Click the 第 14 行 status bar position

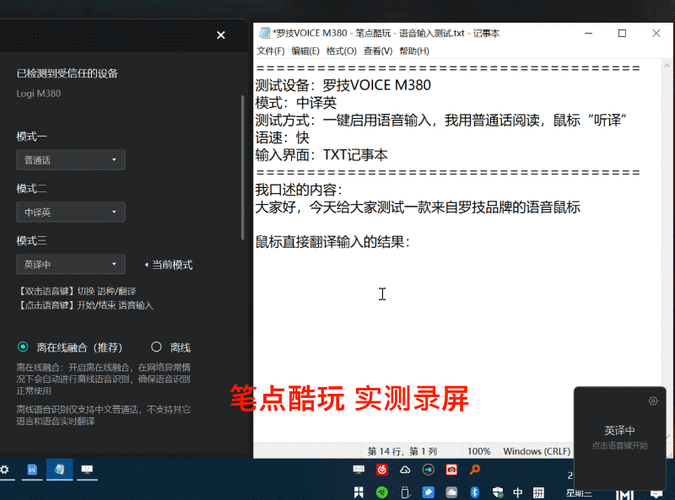point(402,451)
